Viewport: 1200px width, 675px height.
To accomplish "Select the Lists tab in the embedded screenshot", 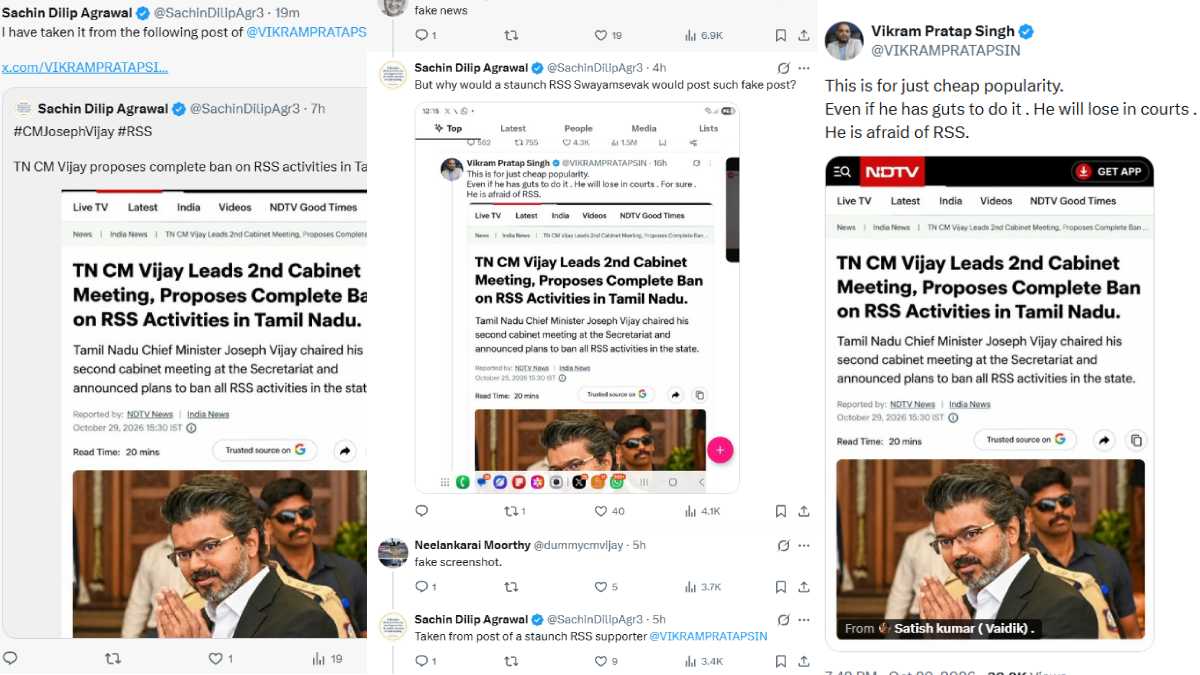I will coord(708,128).
